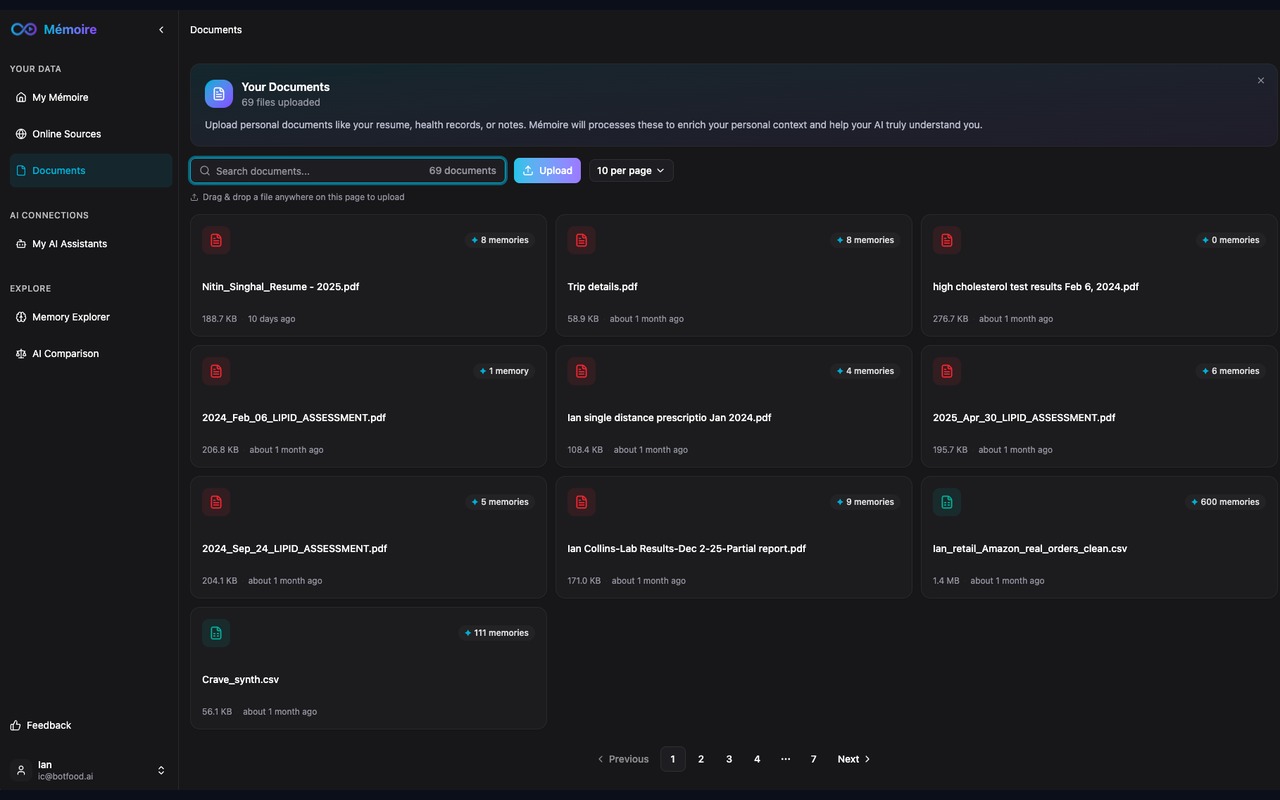Select the AI Comparison icon
Image resolution: width=1280 pixels, height=800 pixels.
(x=22, y=353)
